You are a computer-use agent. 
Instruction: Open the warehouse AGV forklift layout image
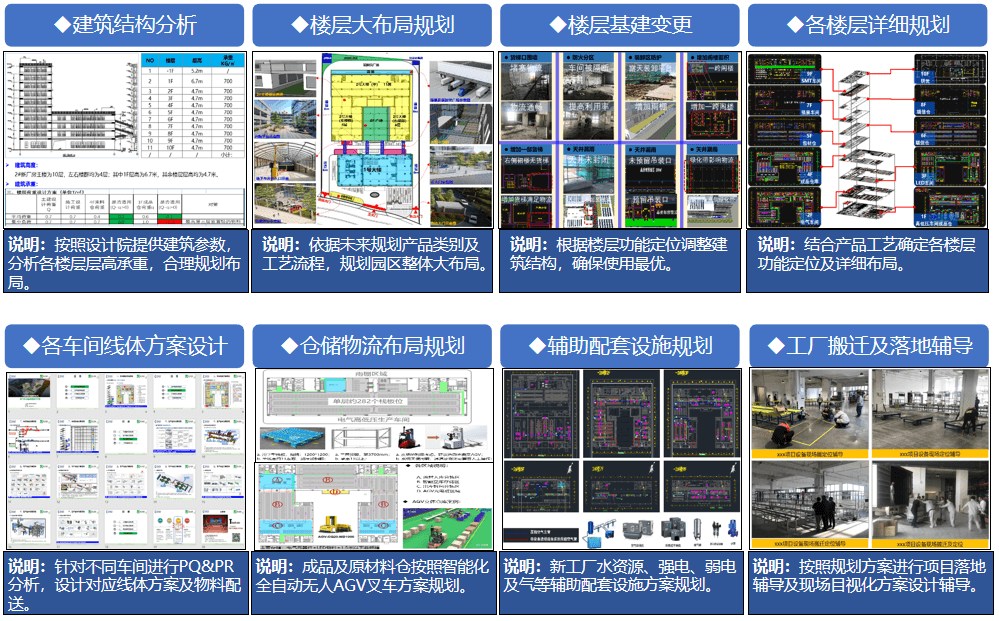[372, 460]
